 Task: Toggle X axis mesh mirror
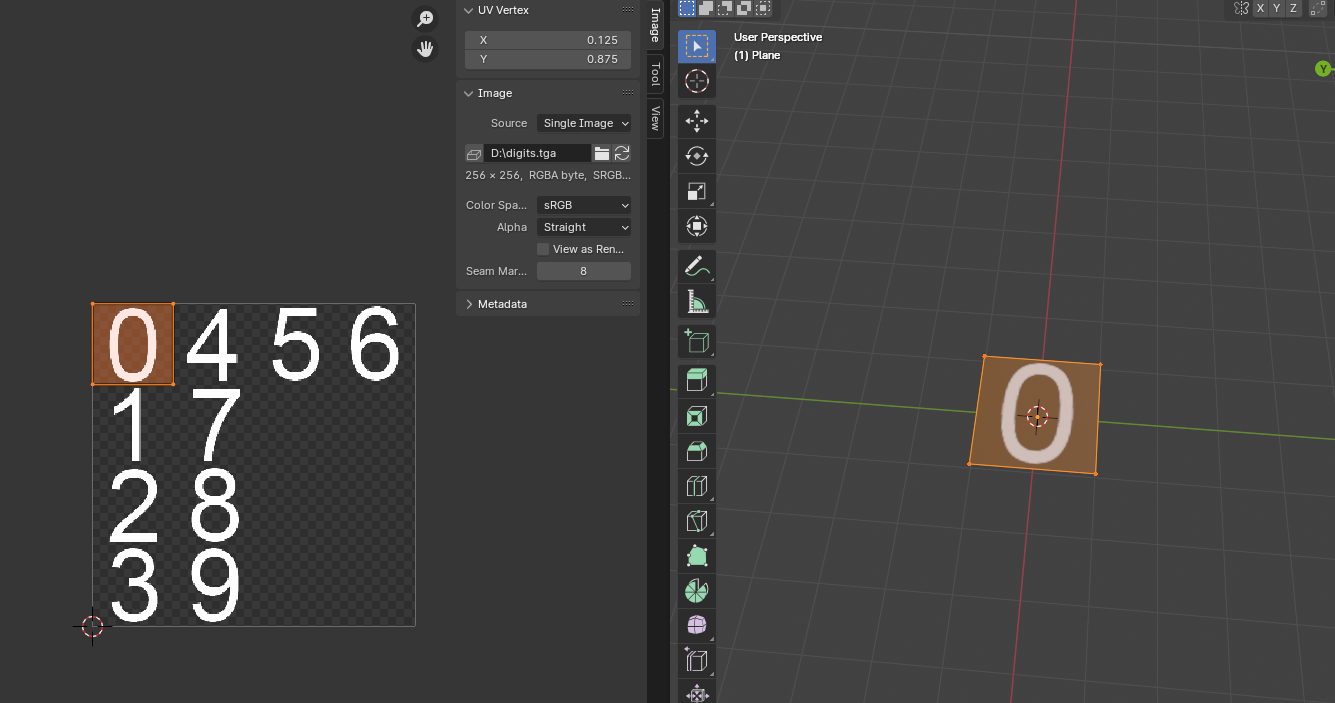pyautogui.click(x=1260, y=8)
